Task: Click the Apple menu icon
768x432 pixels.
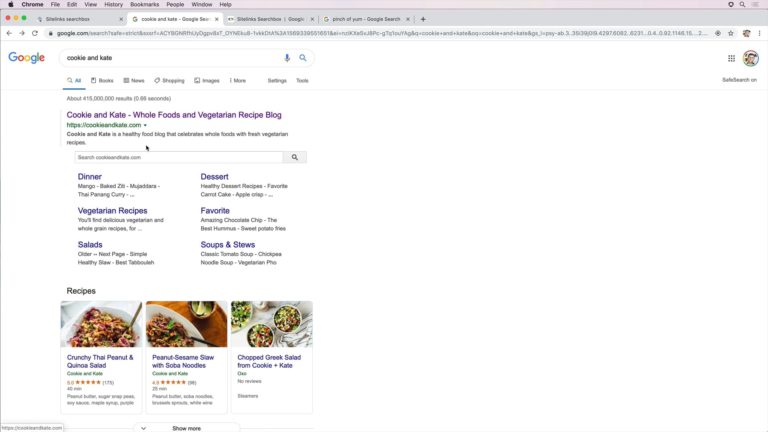Action: click(x=11, y=4)
